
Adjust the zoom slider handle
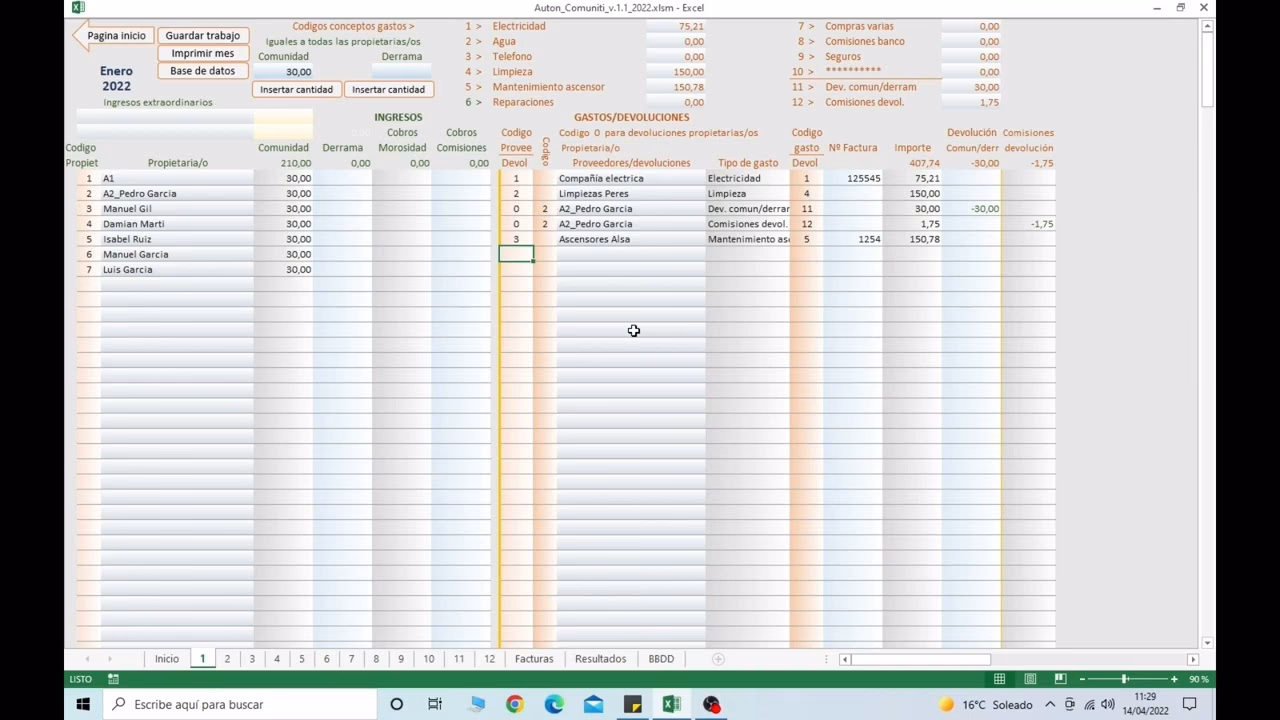click(x=1125, y=679)
